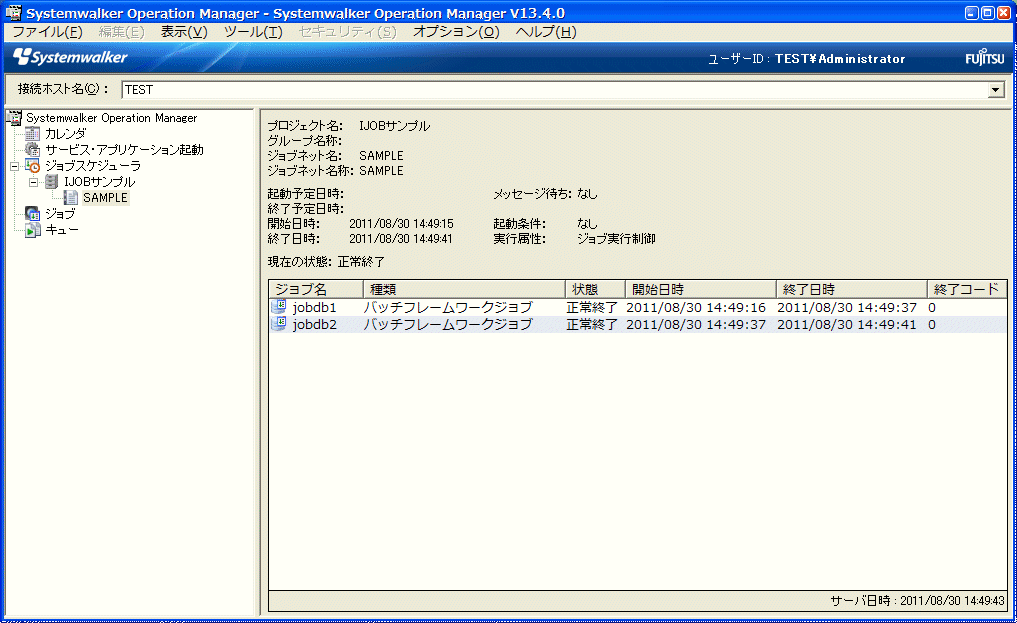Click the Systemwalker logo in the banner
Image resolution: width=1017 pixels, height=623 pixels.
[71, 58]
